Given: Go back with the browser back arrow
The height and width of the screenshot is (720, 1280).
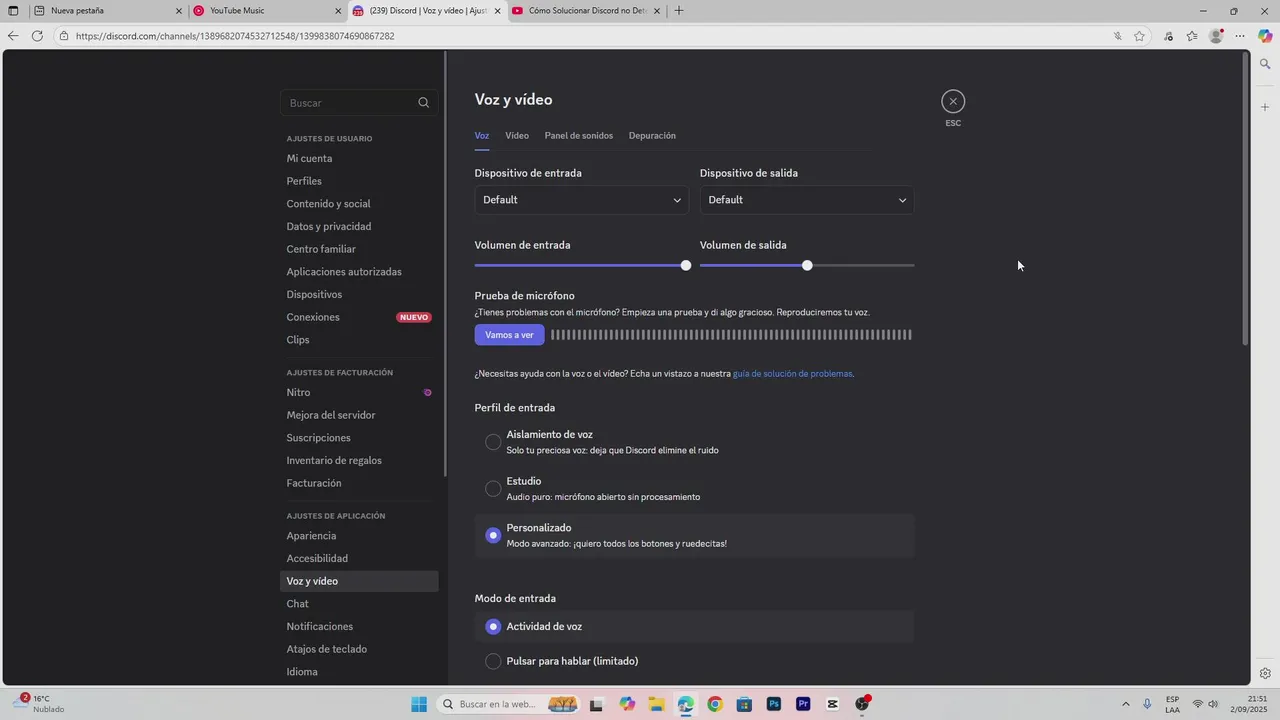Looking at the screenshot, I should (12, 36).
